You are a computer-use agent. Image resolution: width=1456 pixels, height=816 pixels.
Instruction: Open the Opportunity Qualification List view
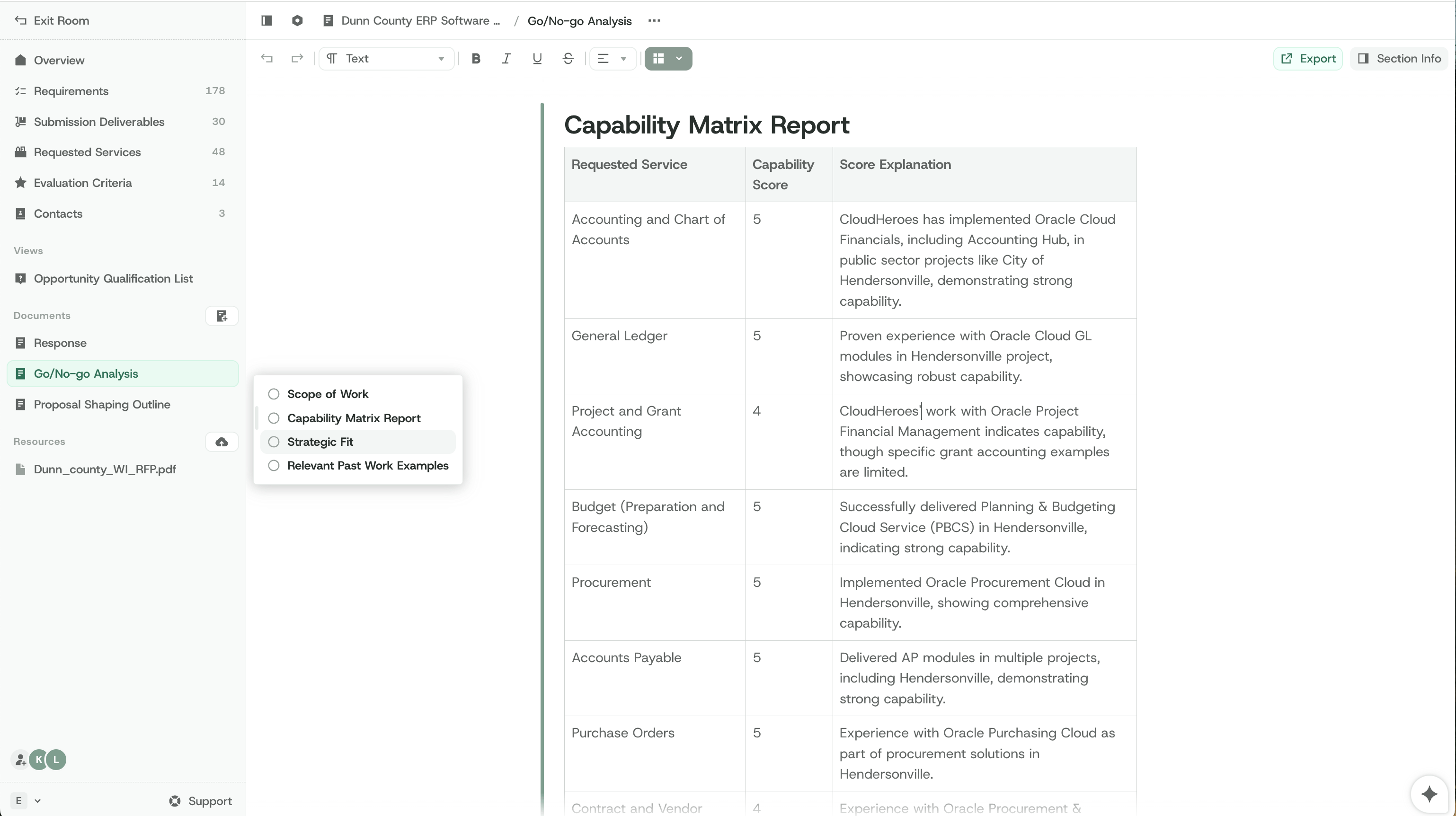(x=123, y=279)
